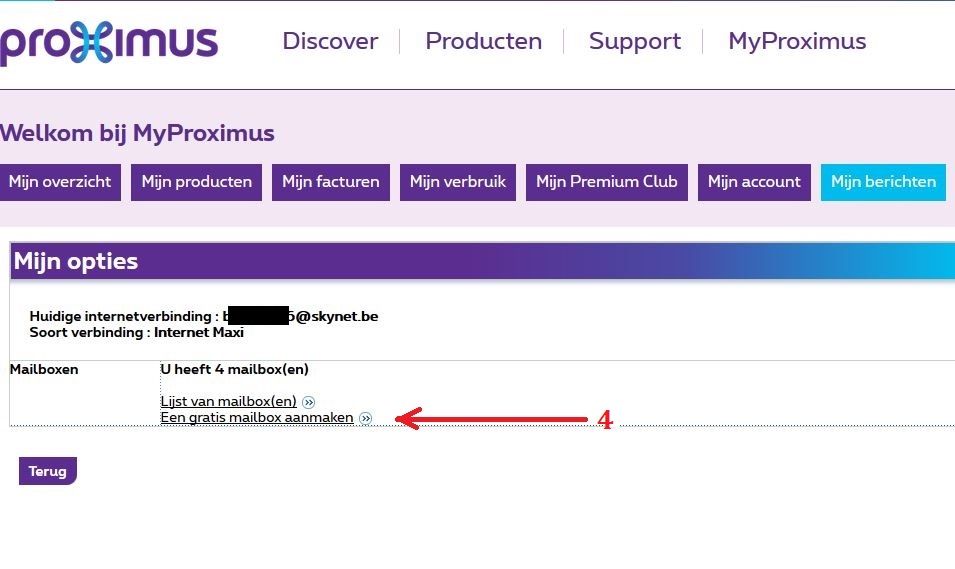Image resolution: width=955 pixels, height=569 pixels.
Task: Click arrow icon beside Een gratis mailbox aanmaken
Action: pyautogui.click(x=365, y=418)
